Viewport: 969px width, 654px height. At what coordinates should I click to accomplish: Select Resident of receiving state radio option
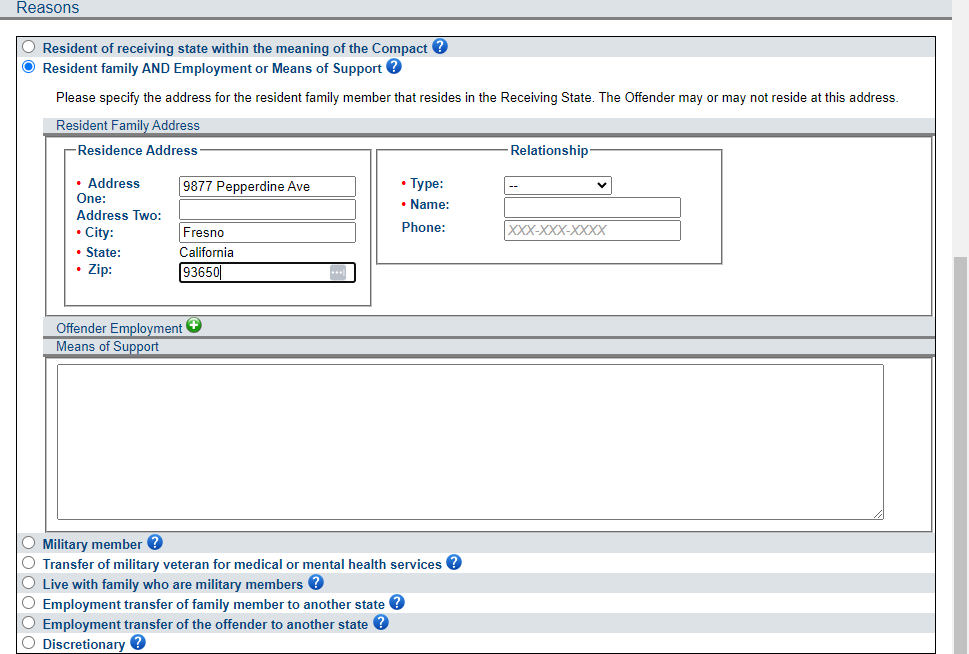(28, 47)
